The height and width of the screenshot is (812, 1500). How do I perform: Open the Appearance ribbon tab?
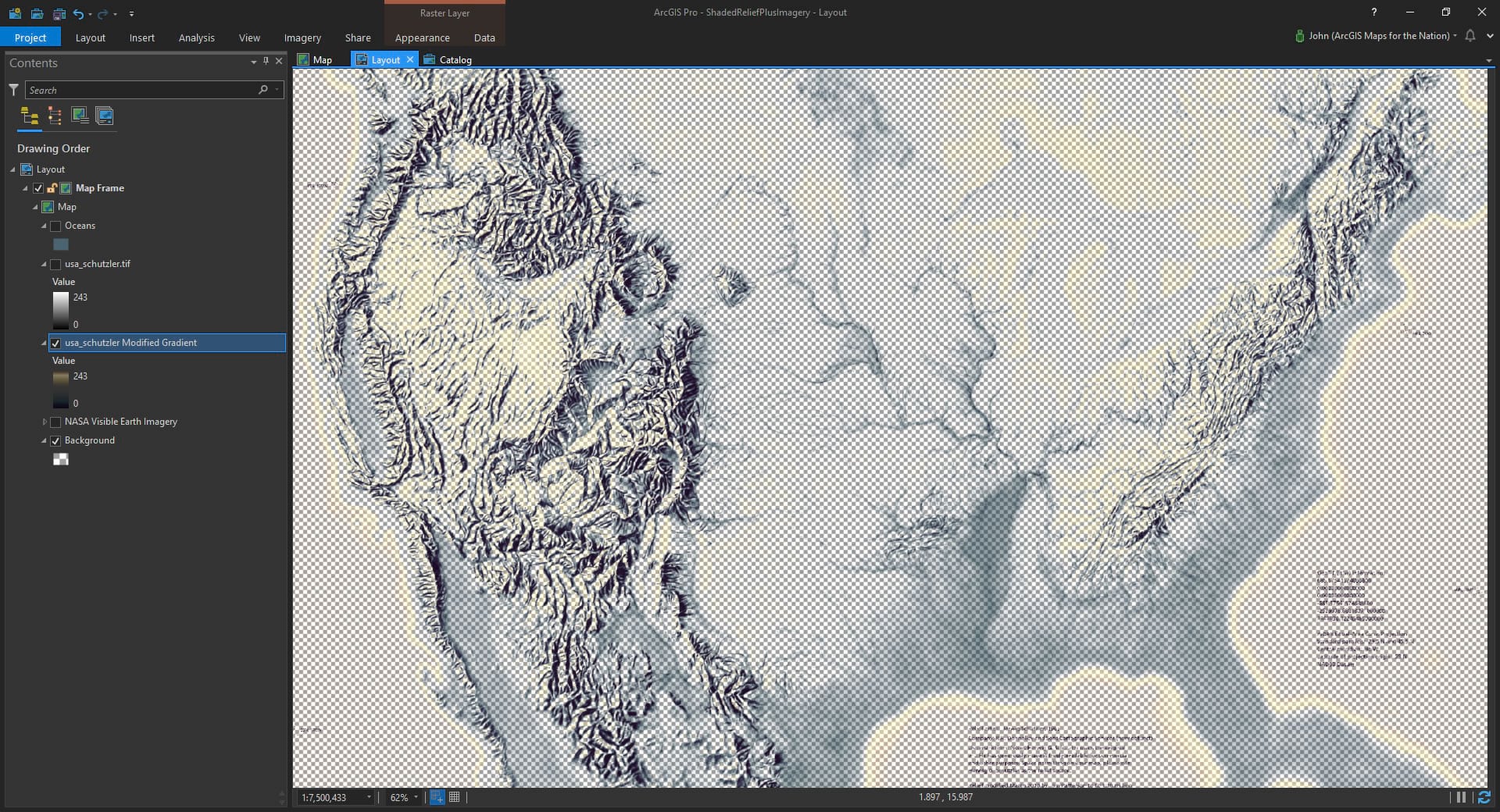422,37
